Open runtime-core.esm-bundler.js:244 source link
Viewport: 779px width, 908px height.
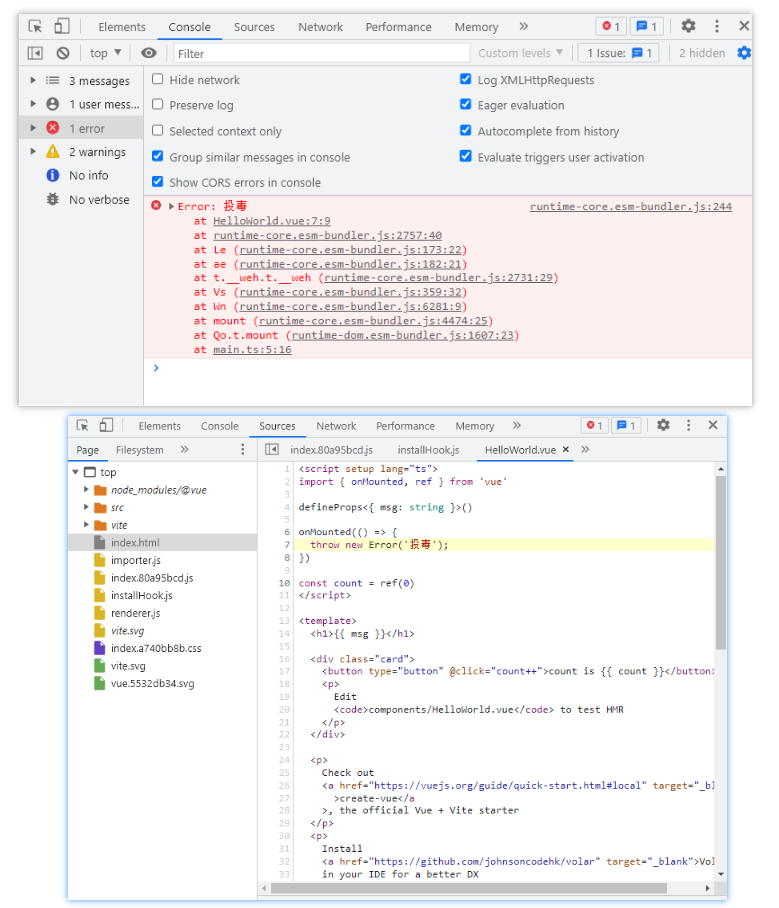point(631,206)
